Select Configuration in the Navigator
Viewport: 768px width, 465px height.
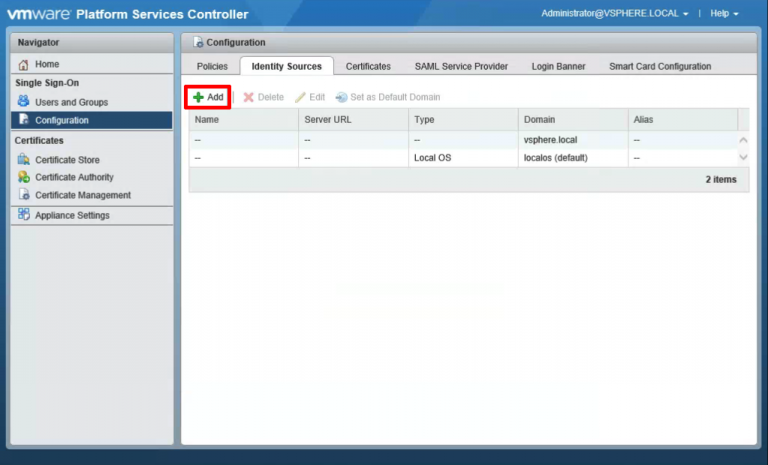(92, 120)
